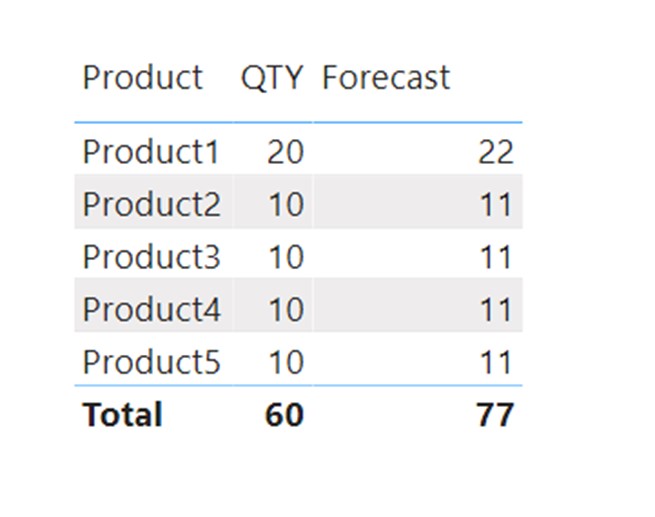Viewport: 655px width, 517px height.
Task: Click Product1 Forecast value 22
Action: pos(495,152)
